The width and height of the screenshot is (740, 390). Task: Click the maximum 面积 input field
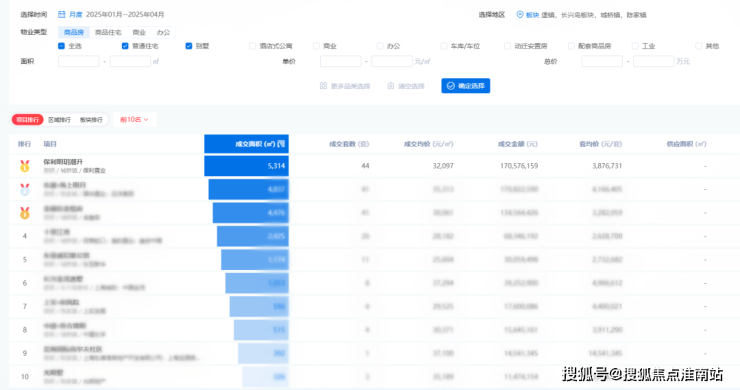point(130,61)
